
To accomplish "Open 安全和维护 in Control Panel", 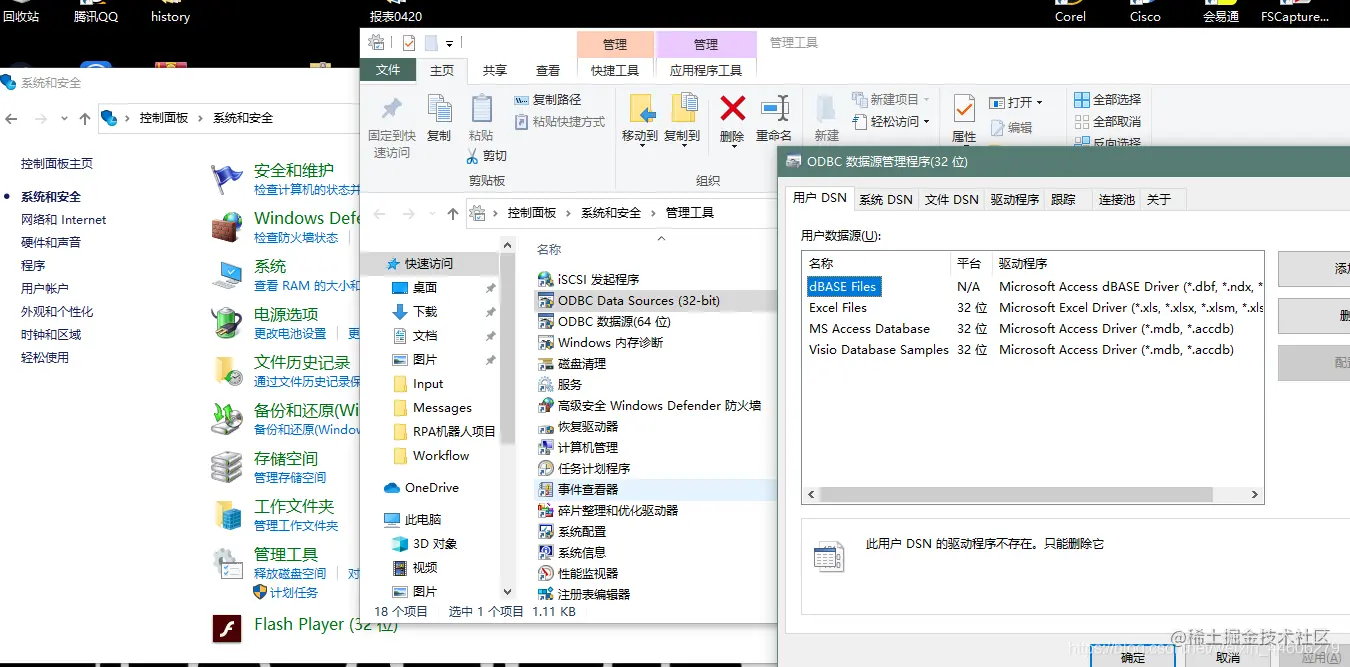I will coord(294,170).
